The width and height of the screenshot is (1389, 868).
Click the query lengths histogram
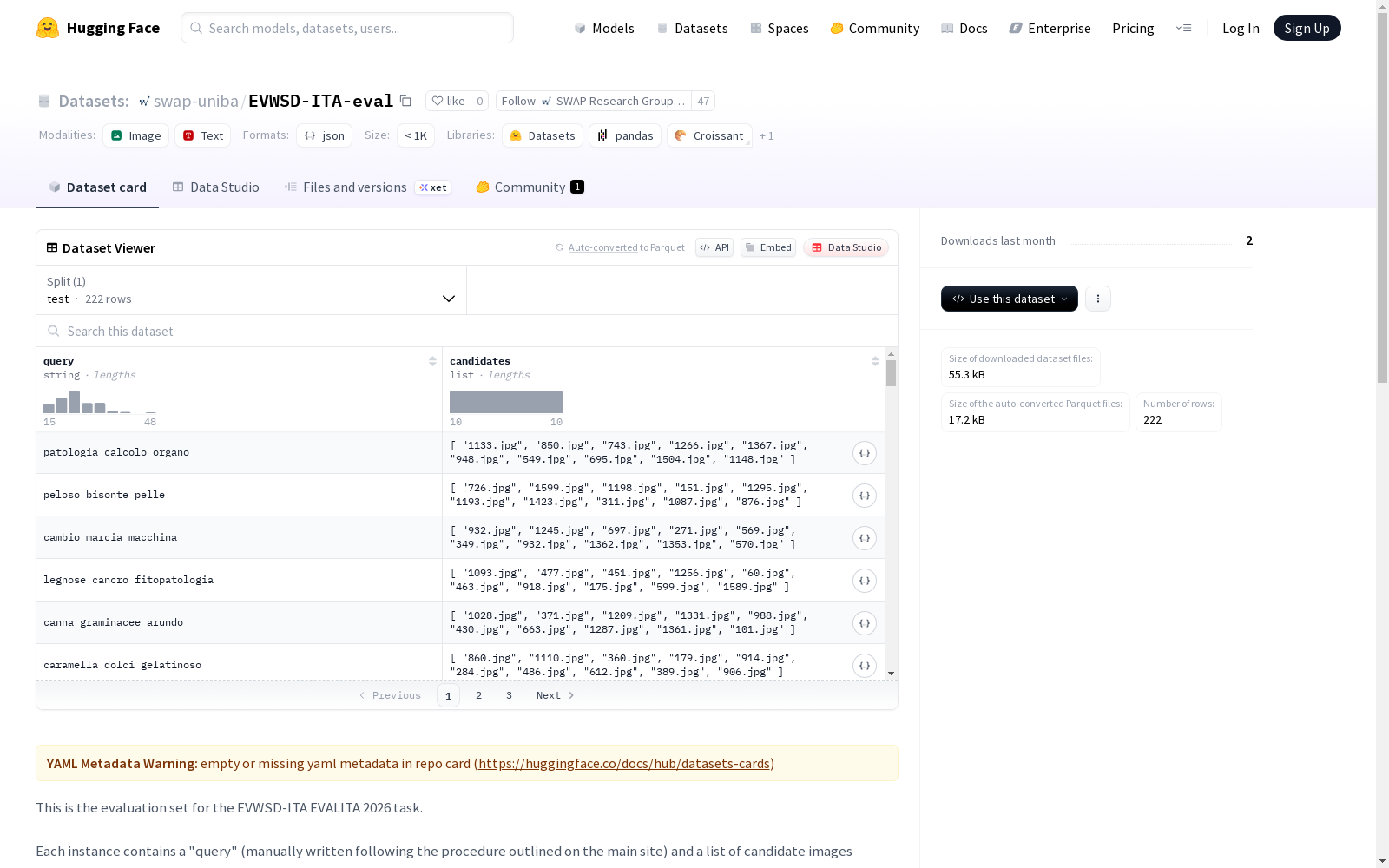[x=100, y=402]
